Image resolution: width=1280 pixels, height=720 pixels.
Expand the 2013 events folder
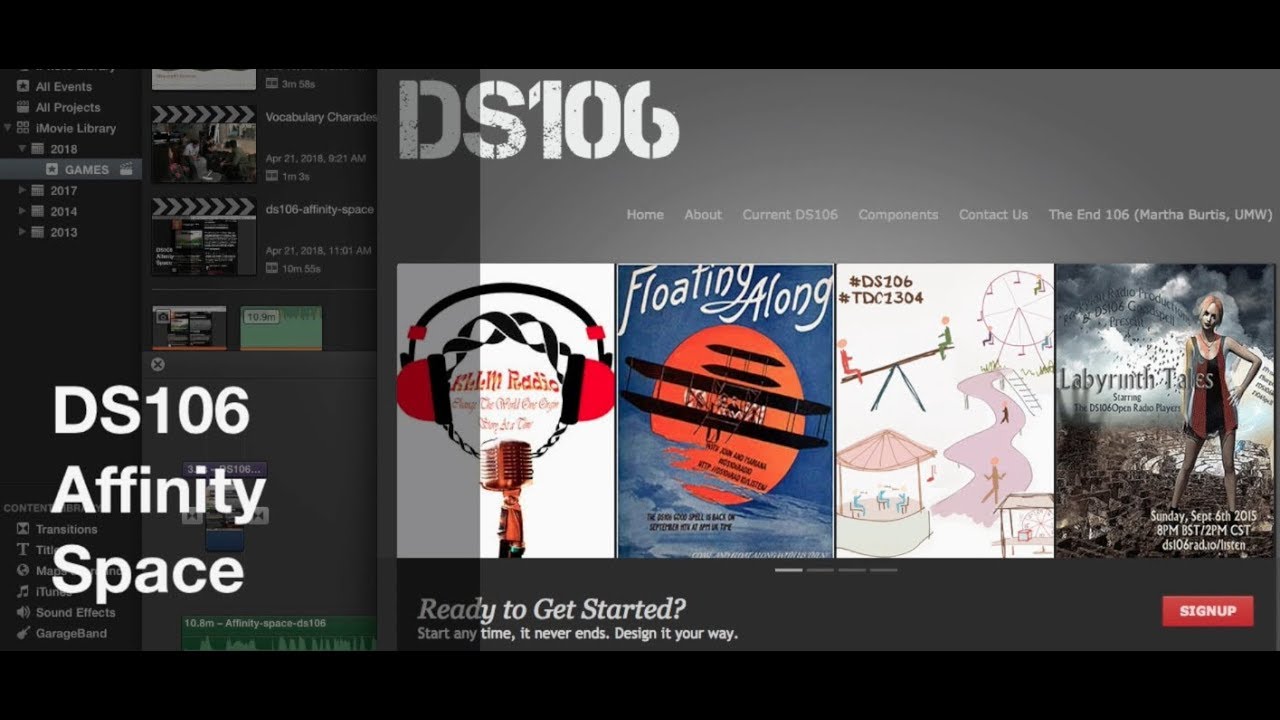click(23, 232)
